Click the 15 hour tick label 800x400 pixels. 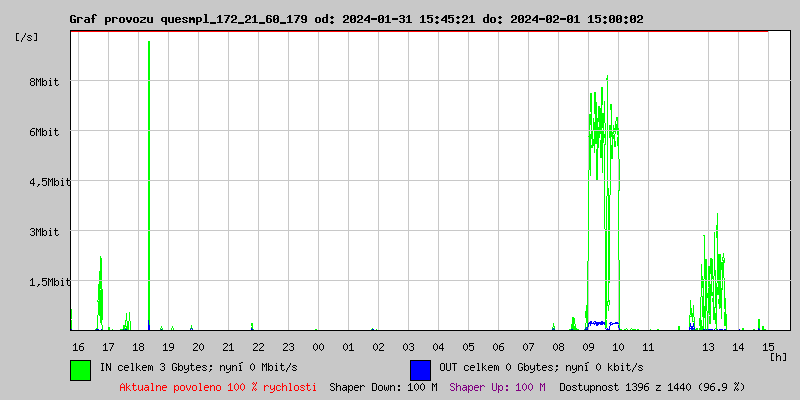[768, 346]
